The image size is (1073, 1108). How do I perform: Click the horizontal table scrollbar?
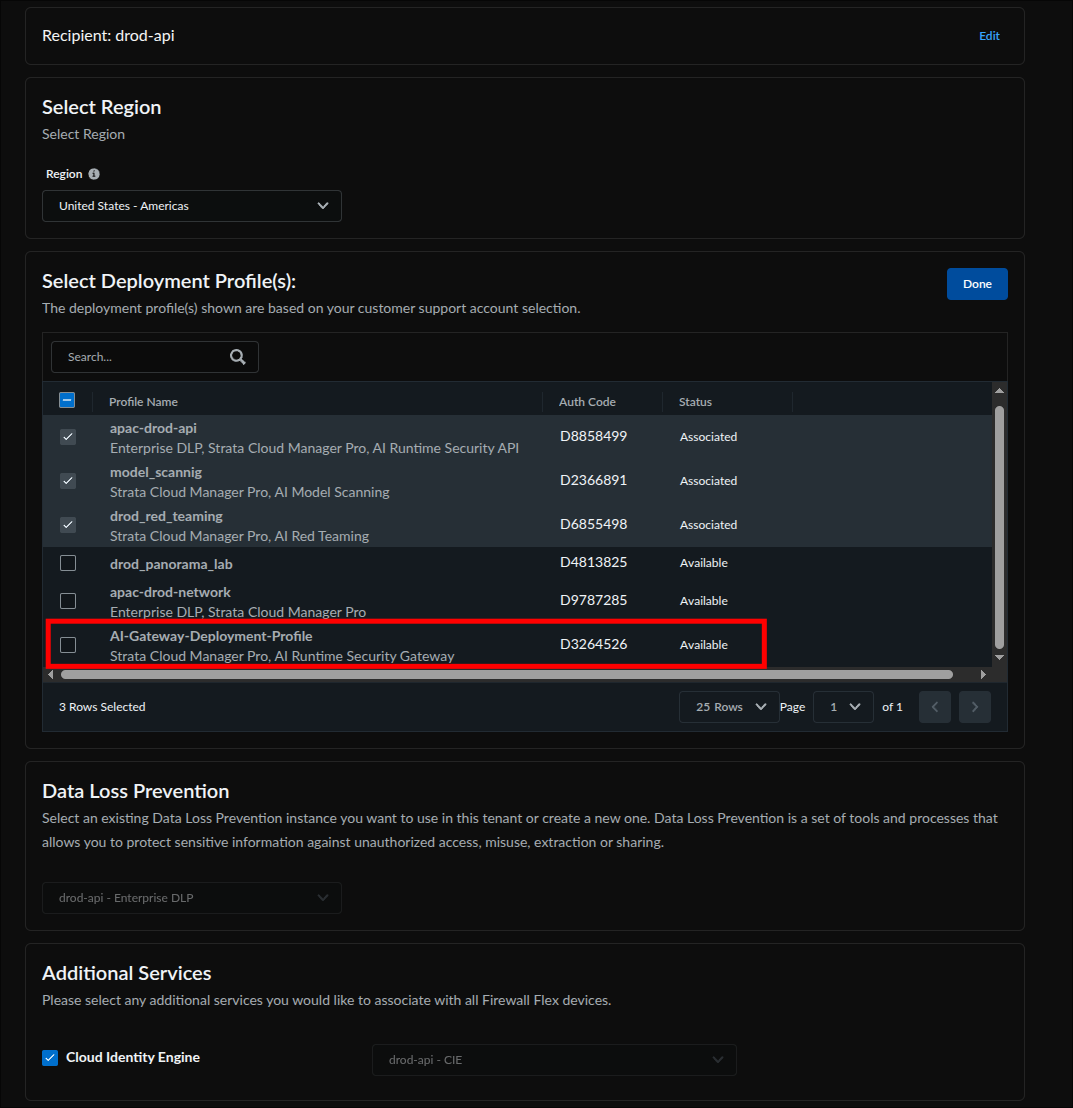507,675
